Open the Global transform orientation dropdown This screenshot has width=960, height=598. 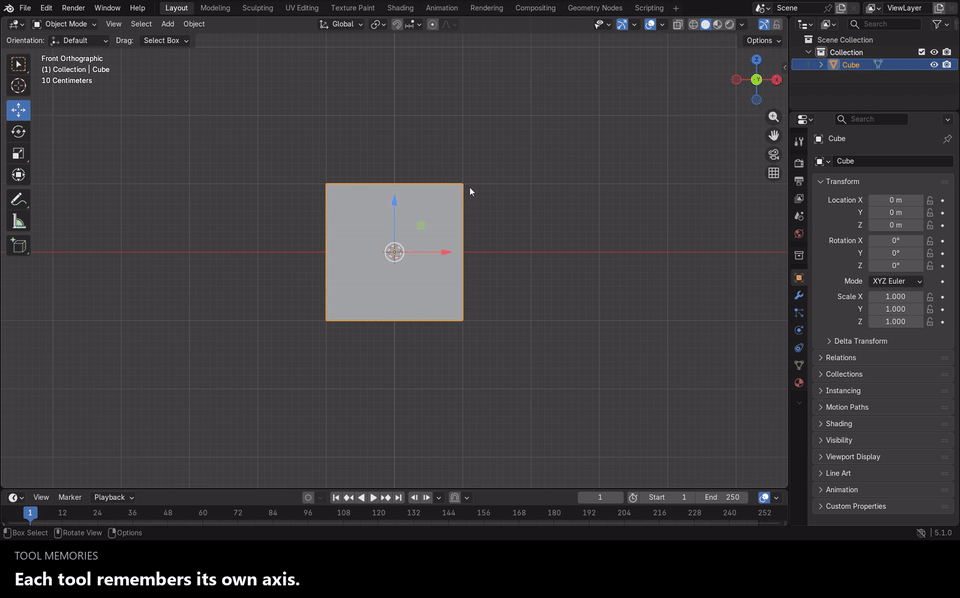click(x=342, y=24)
